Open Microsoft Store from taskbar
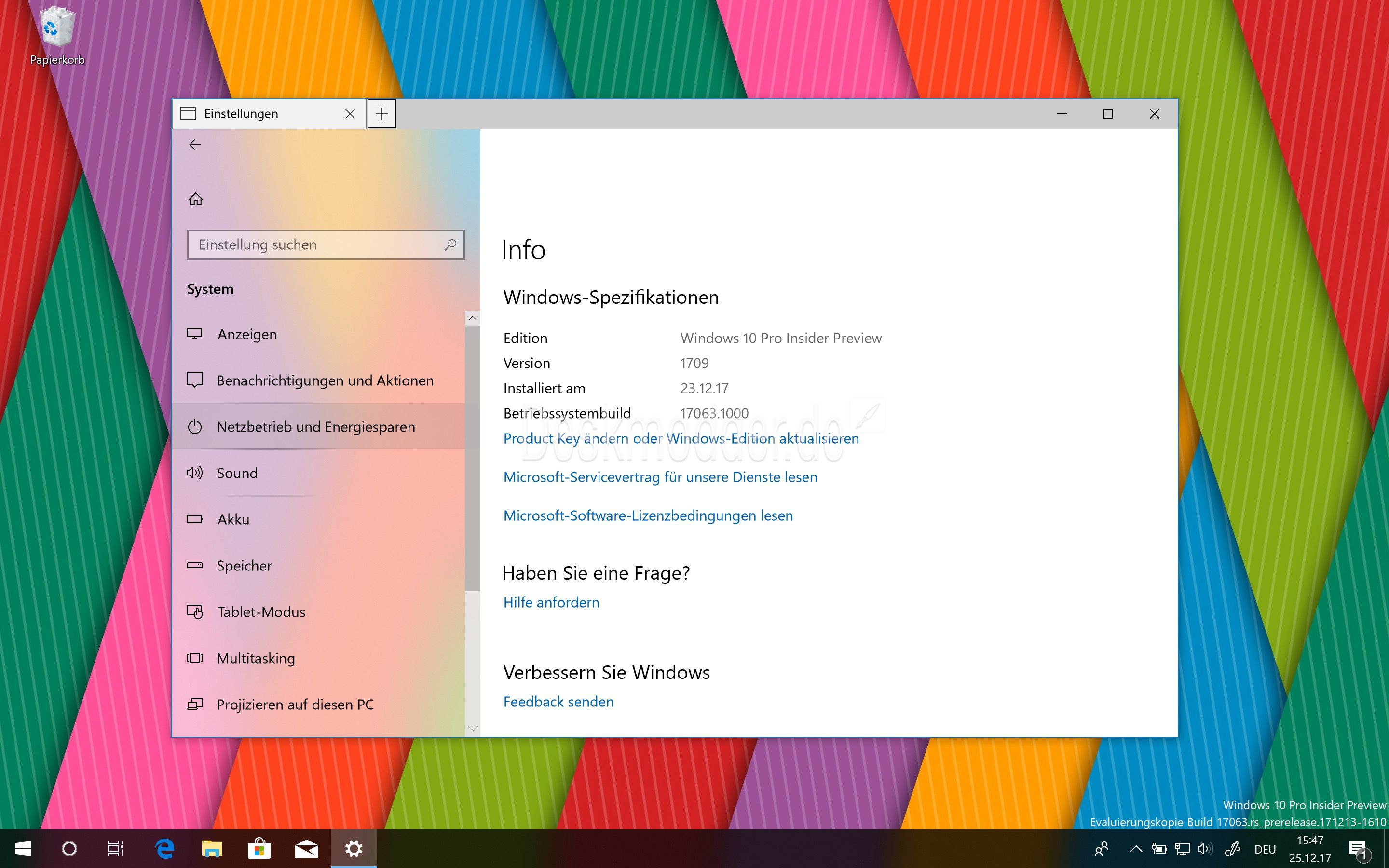This screenshot has height=868, width=1389. tap(259, 849)
